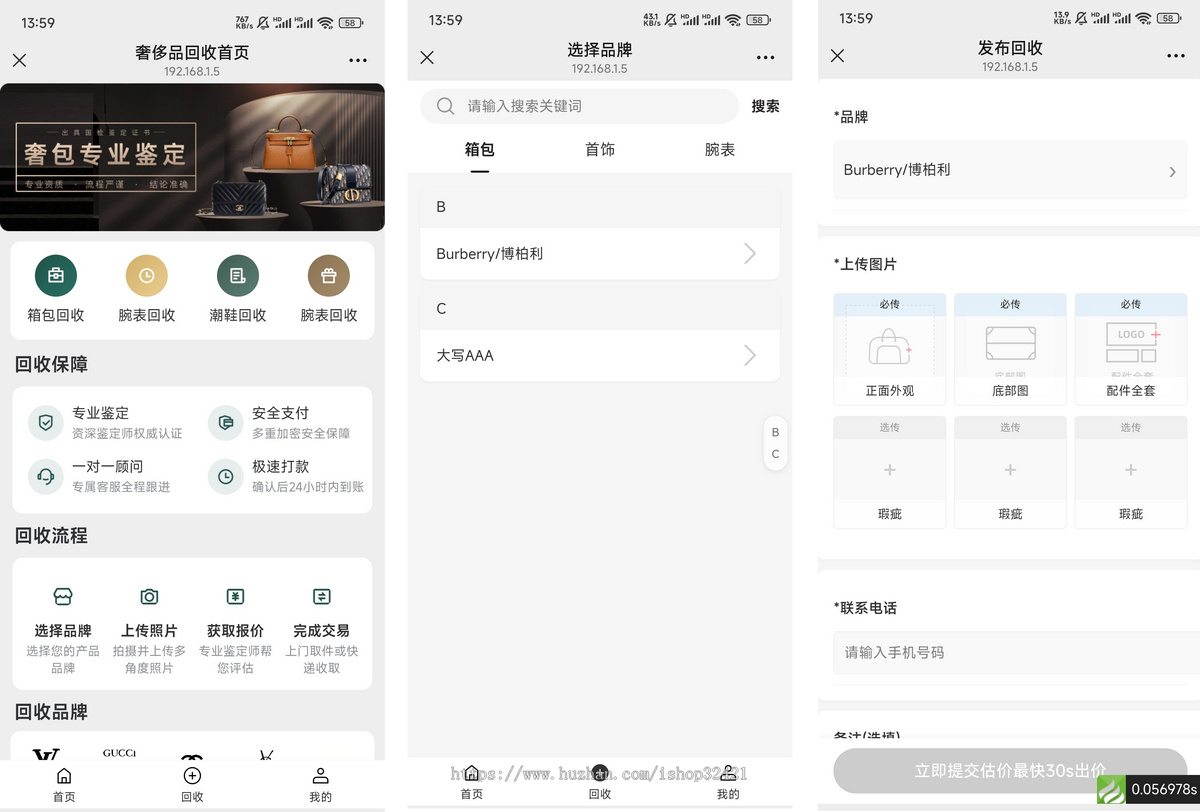Click 极速打款 text label

click(x=280, y=467)
